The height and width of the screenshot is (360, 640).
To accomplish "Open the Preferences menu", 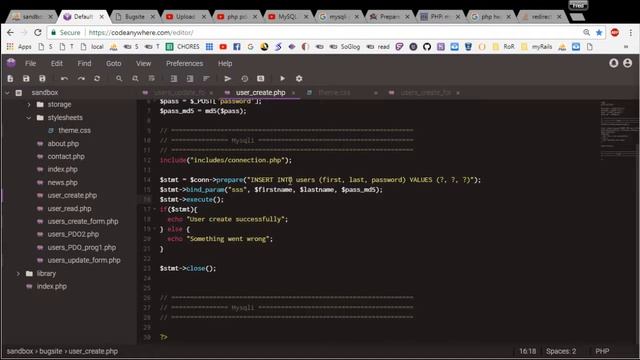I will point(184,63).
